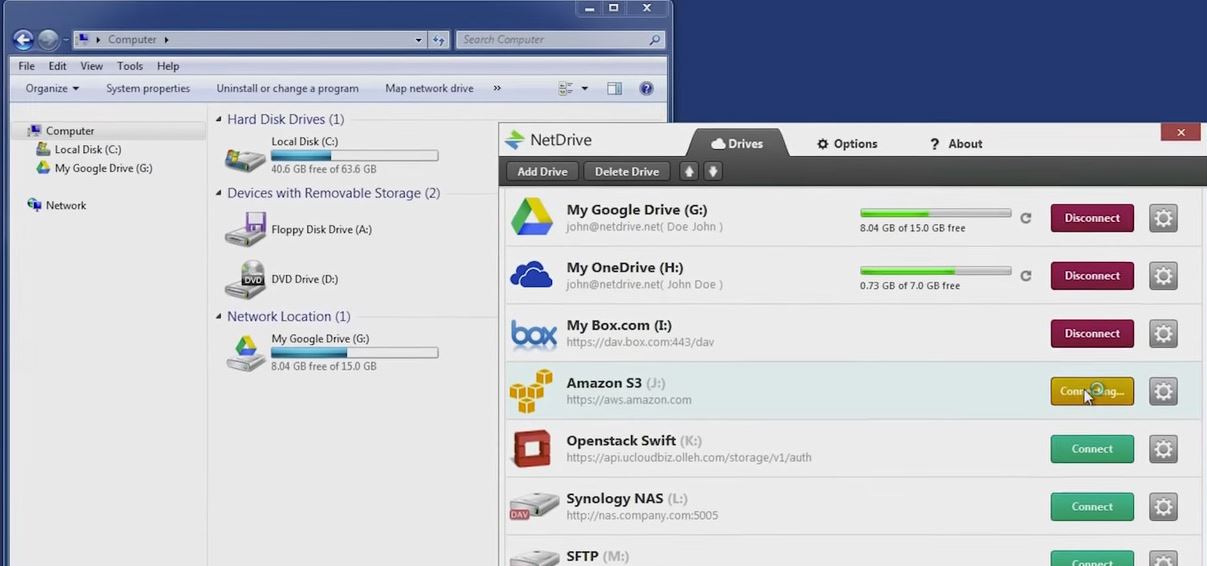This screenshot has width=1207, height=566.
Task: Click My OneDrive storage bar in NetDrive
Action: click(935, 271)
